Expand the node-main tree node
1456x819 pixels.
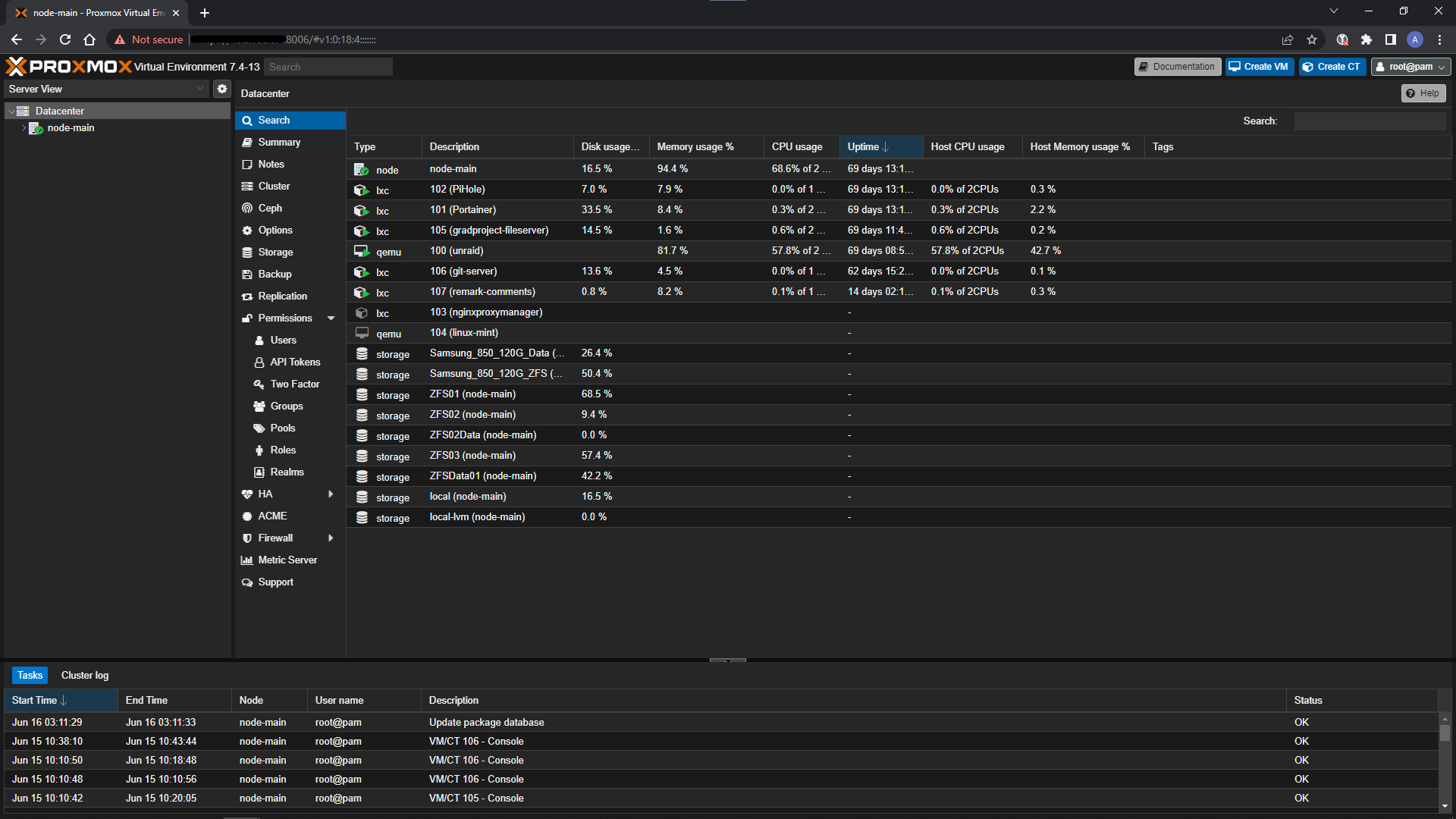24,128
